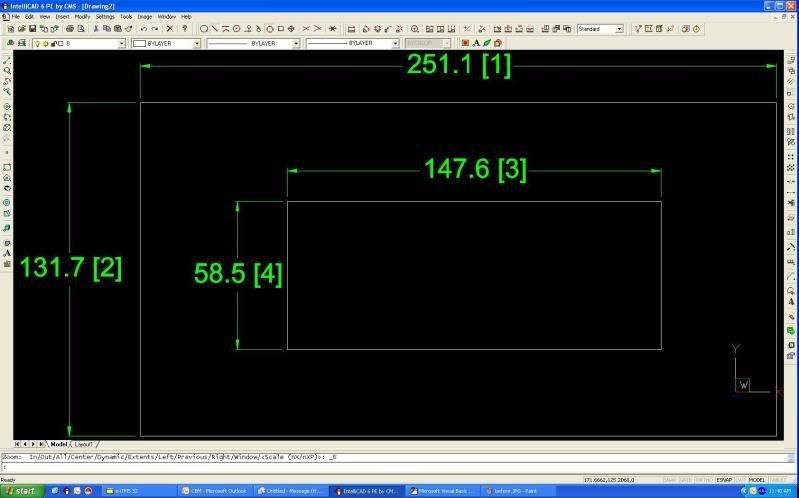Screen dimensions: 799x498
Task: Open the Modify menu
Action: (82, 17)
